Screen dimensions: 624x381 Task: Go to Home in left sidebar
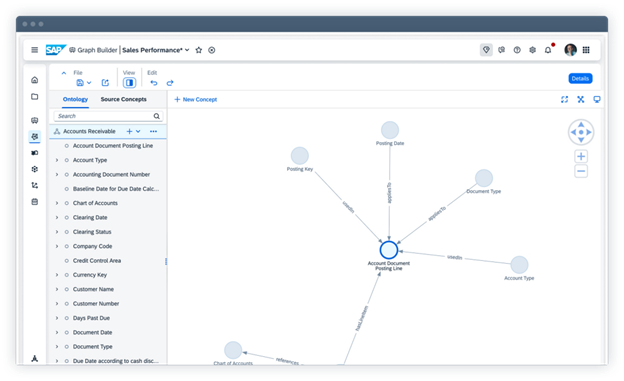pos(35,80)
